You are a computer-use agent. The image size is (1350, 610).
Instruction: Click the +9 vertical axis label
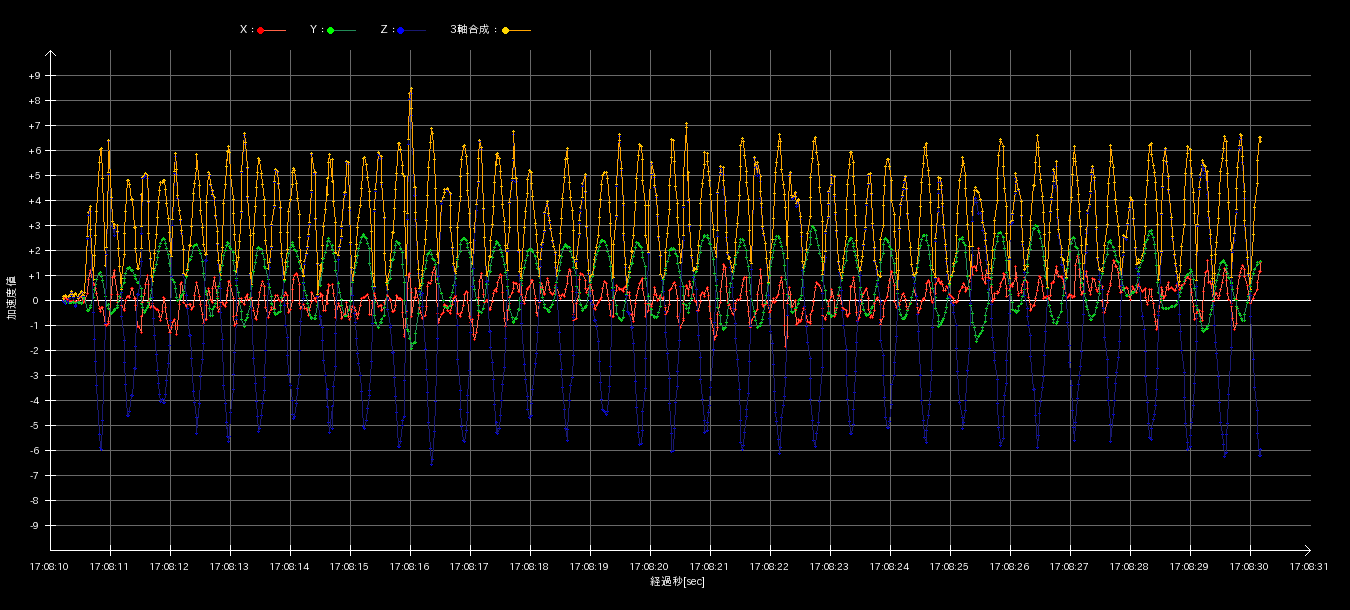[34, 76]
